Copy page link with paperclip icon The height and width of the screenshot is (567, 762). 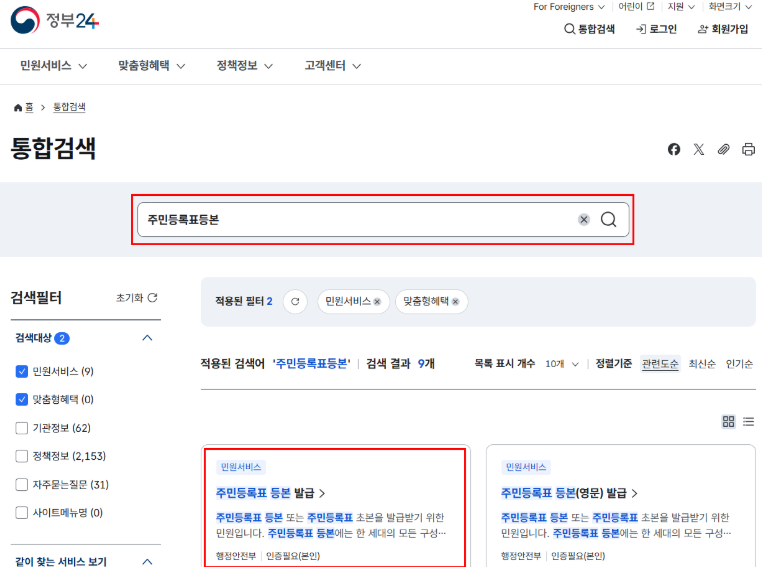tap(724, 149)
